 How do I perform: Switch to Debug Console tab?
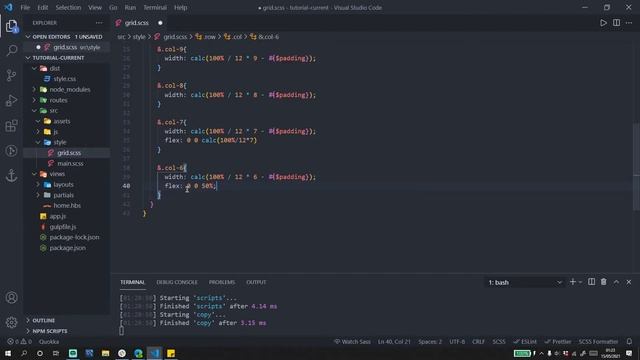click(x=177, y=282)
